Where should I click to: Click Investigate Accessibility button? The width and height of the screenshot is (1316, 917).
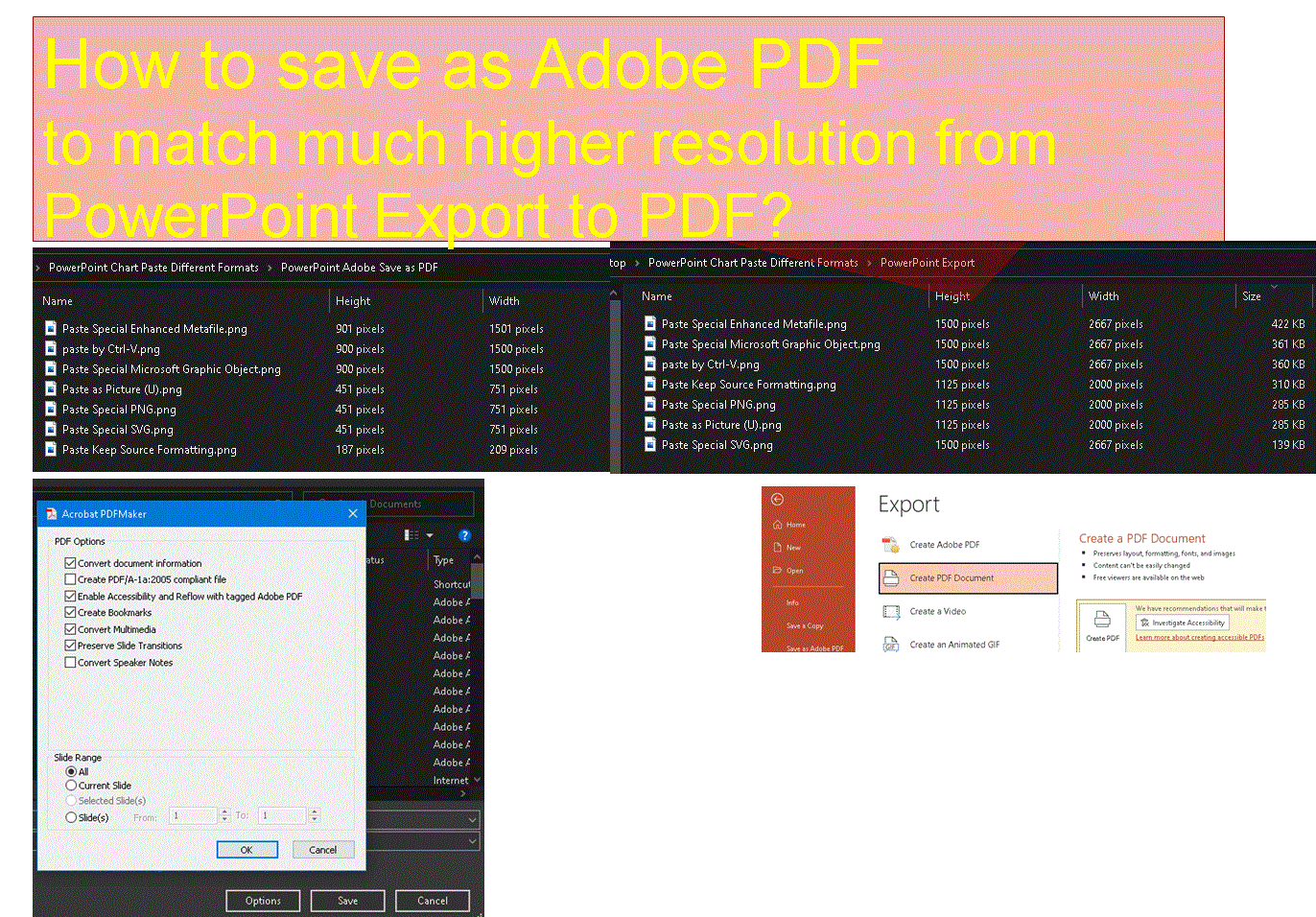[x=1182, y=623]
